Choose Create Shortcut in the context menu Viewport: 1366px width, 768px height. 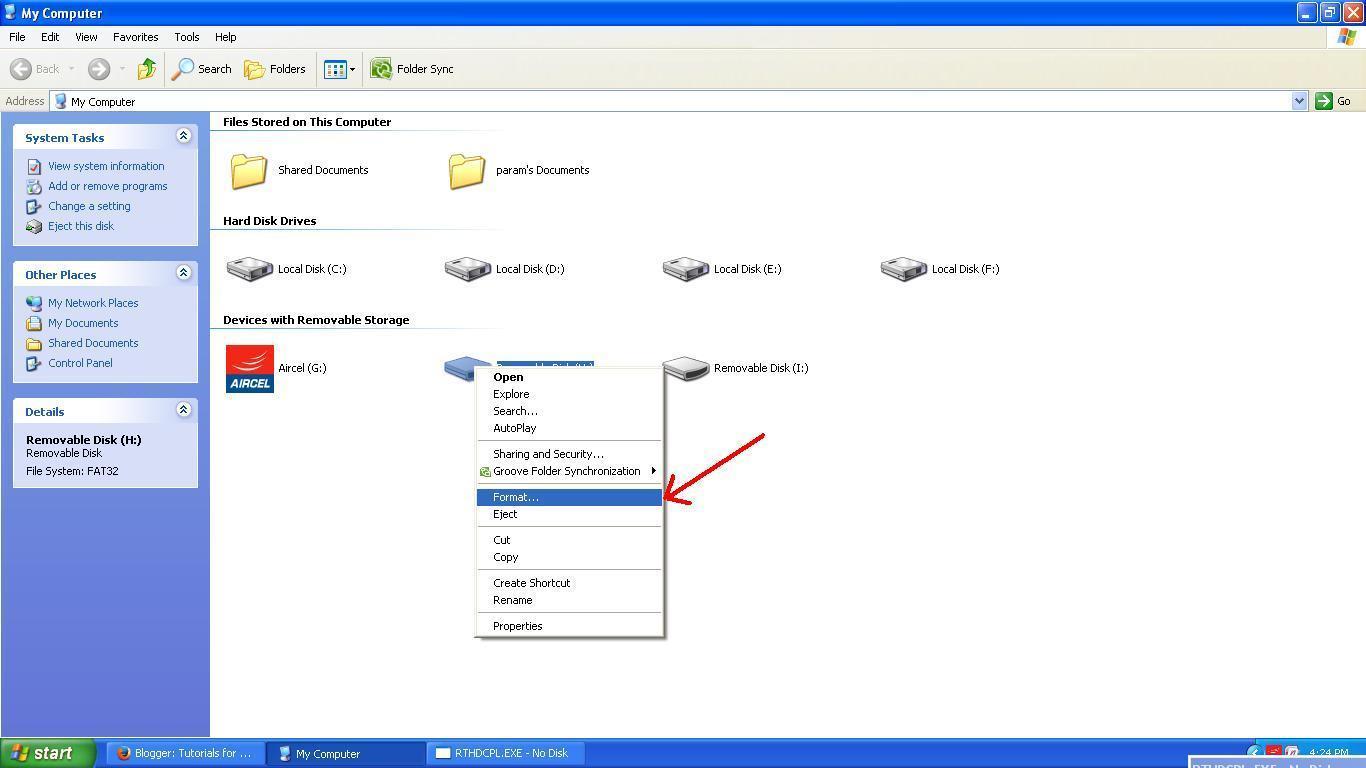tap(569, 583)
